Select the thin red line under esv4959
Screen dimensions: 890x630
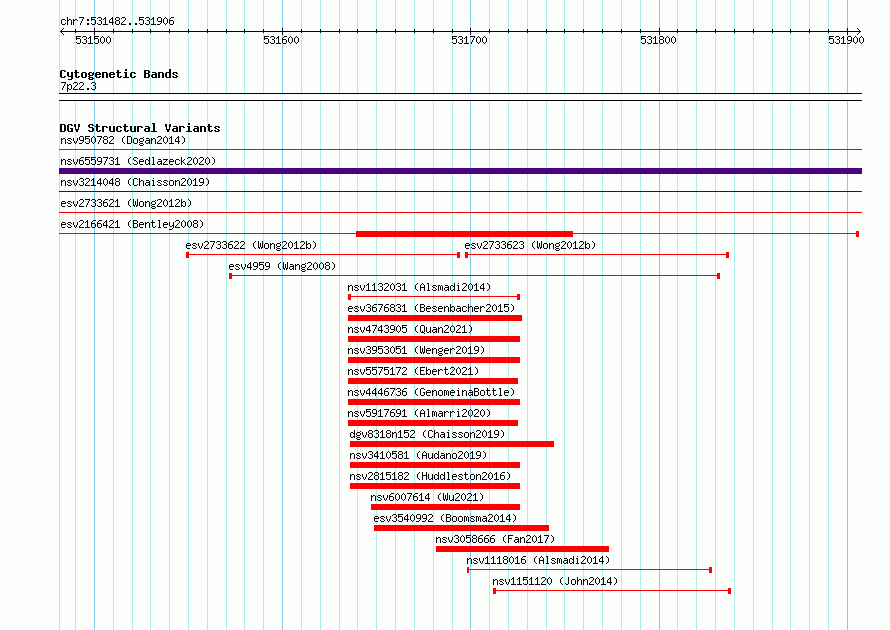[475, 276]
